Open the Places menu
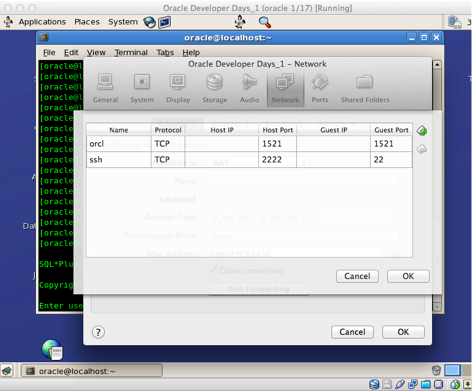Screen dimensions: 472x391 point(87,22)
